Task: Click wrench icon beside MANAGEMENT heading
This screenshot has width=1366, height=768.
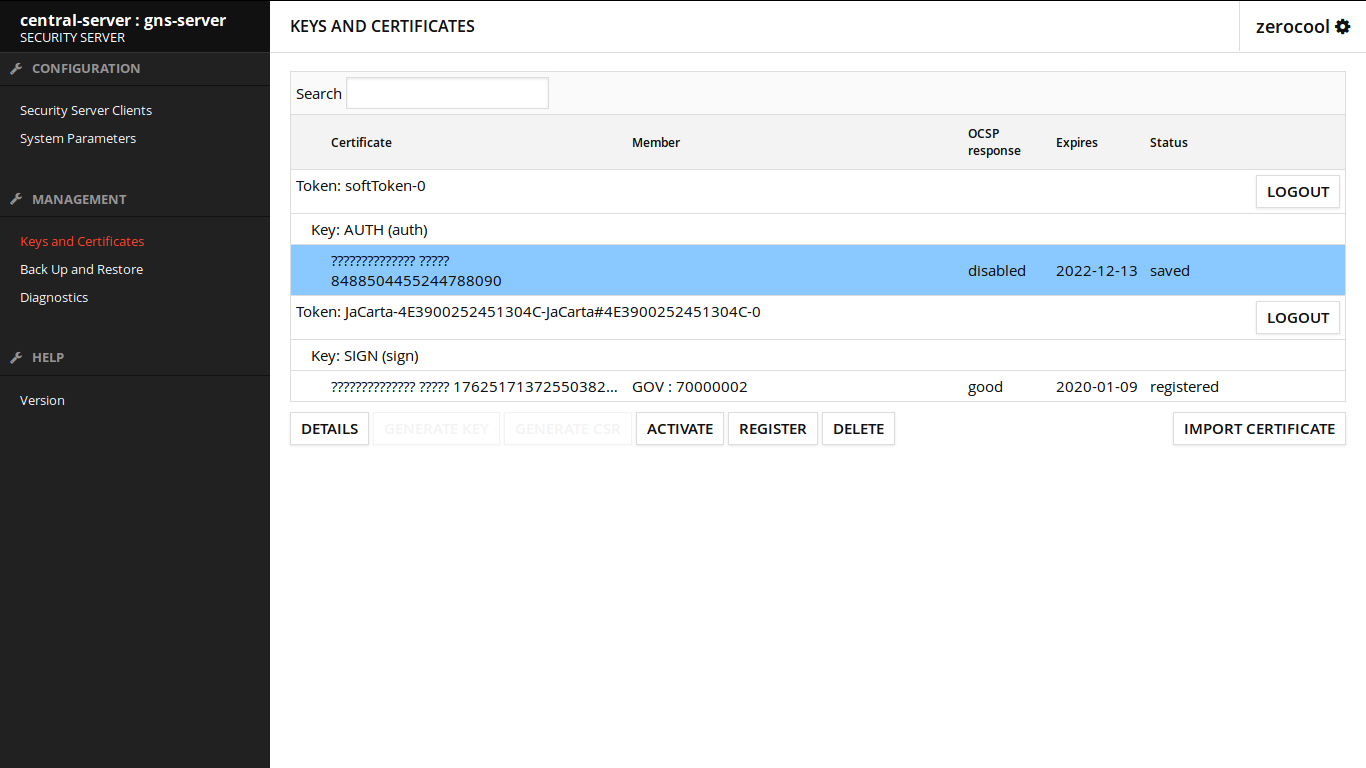Action: [16, 200]
